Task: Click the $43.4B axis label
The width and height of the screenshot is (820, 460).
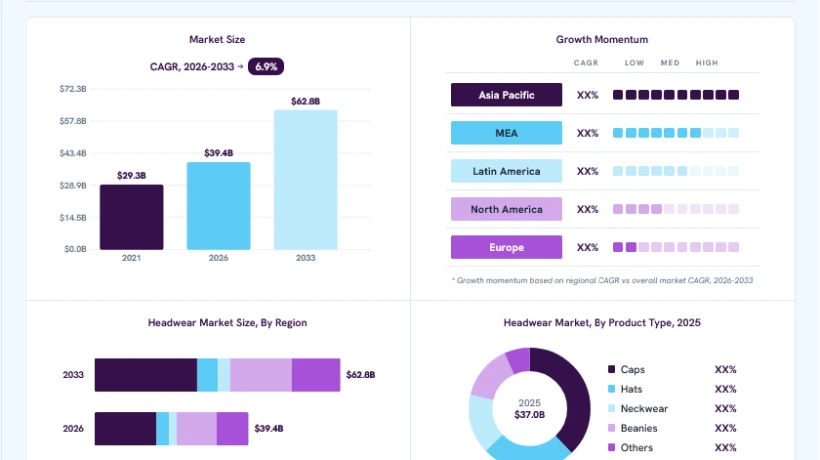Action: tap(73, 153)
